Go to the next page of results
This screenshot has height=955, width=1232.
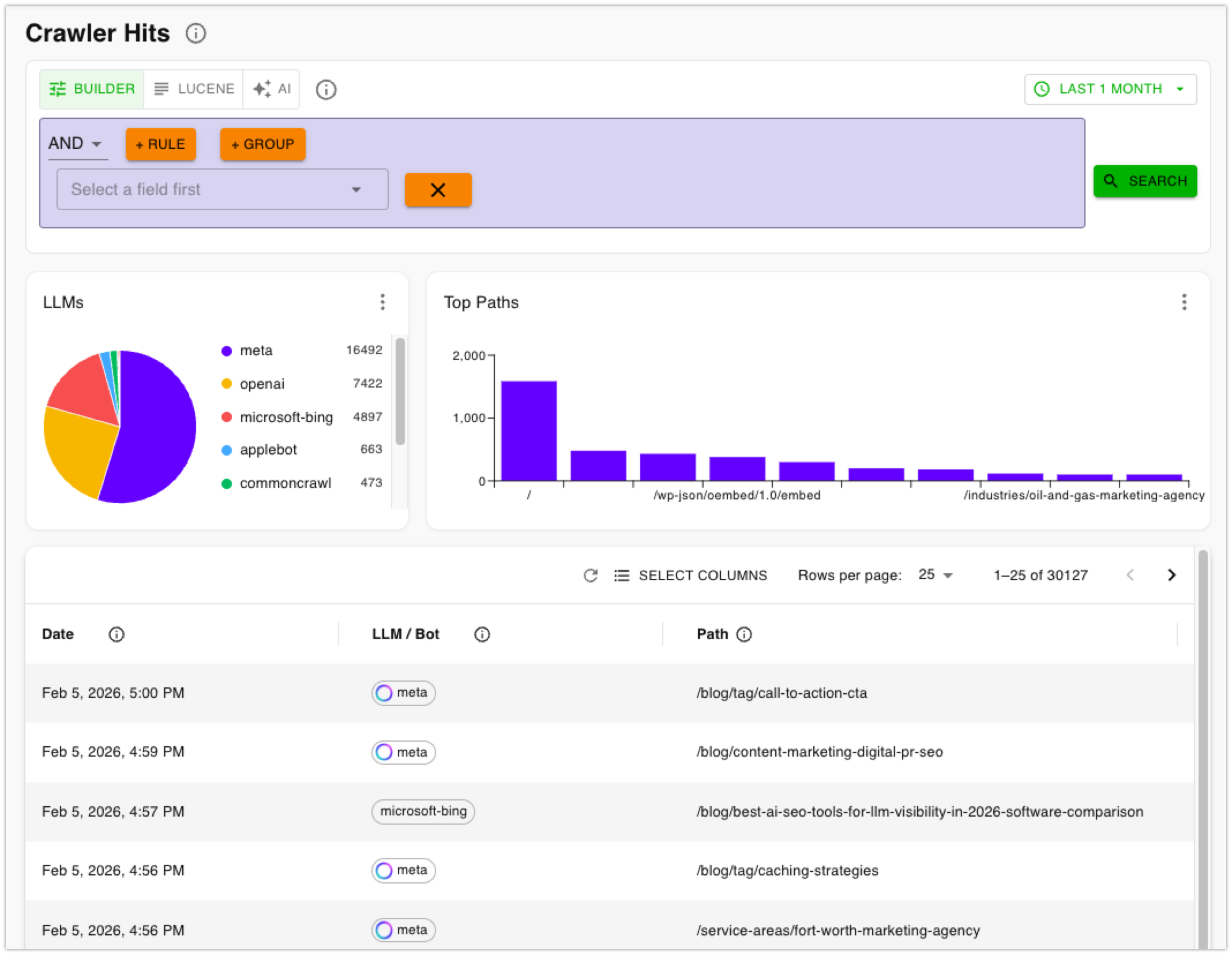(1171, 575)
